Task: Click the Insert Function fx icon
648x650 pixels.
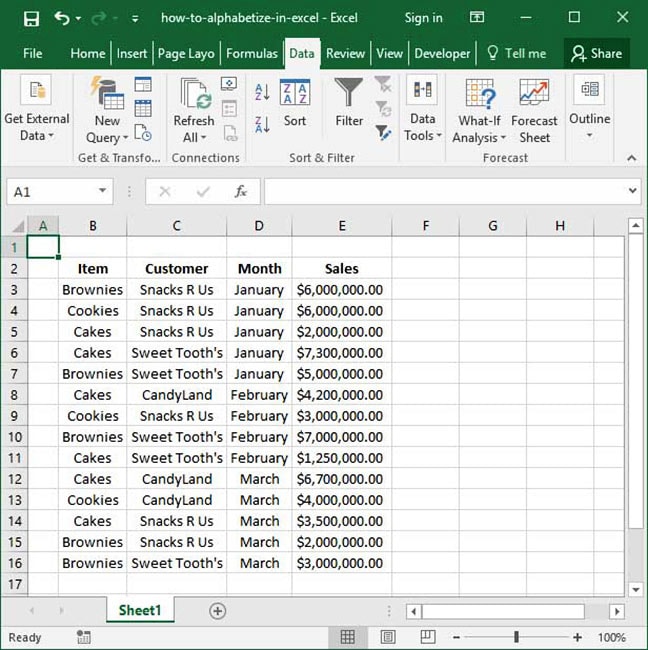Action: (240, 192)
